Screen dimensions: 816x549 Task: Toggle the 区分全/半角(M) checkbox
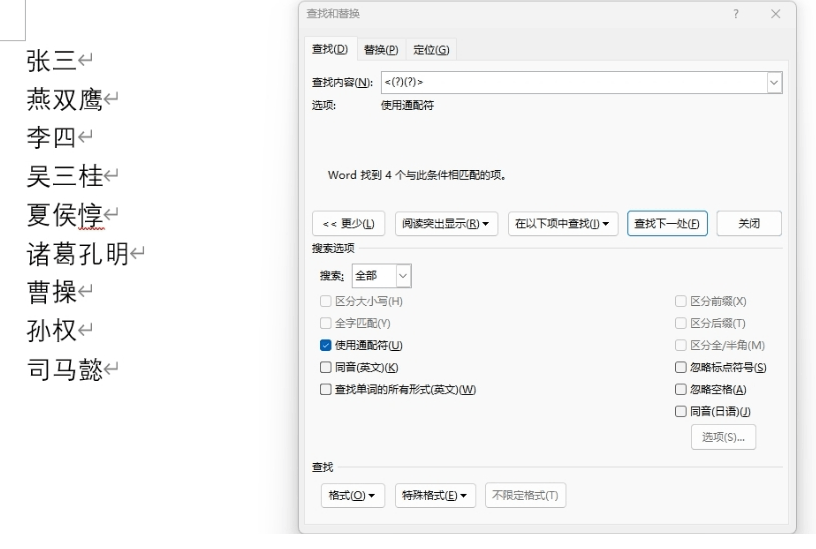click(681, 345)
